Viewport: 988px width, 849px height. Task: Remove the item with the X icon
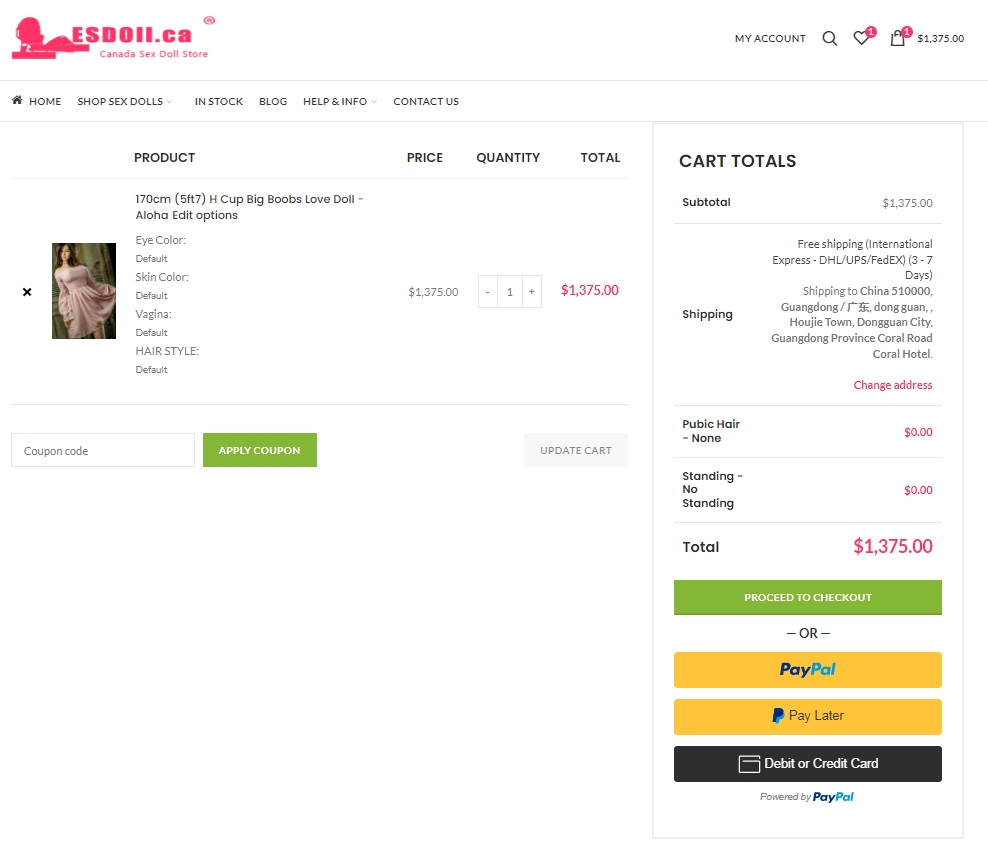(x=27, y=292)
